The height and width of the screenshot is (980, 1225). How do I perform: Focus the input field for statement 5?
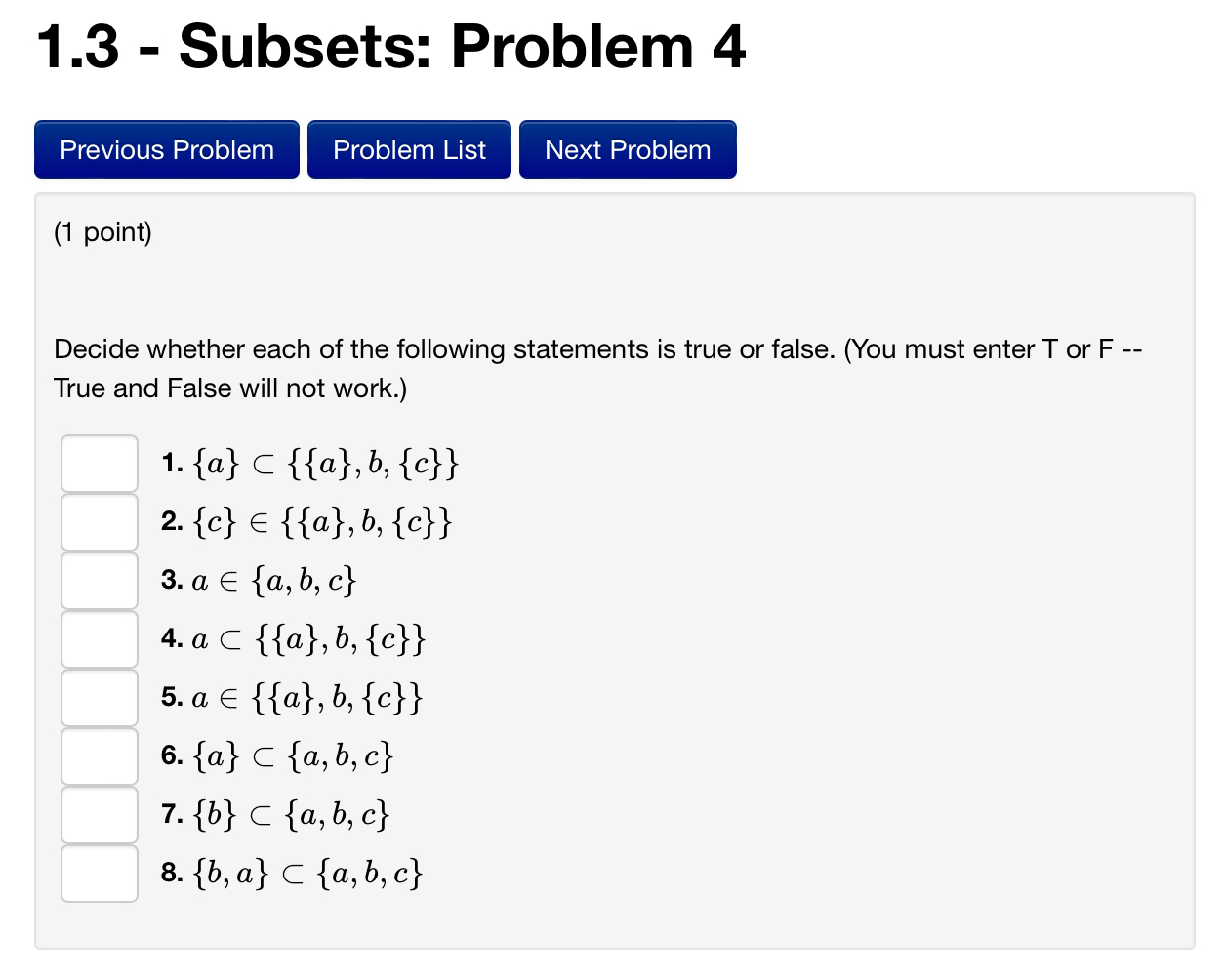[x=99, y=697]
